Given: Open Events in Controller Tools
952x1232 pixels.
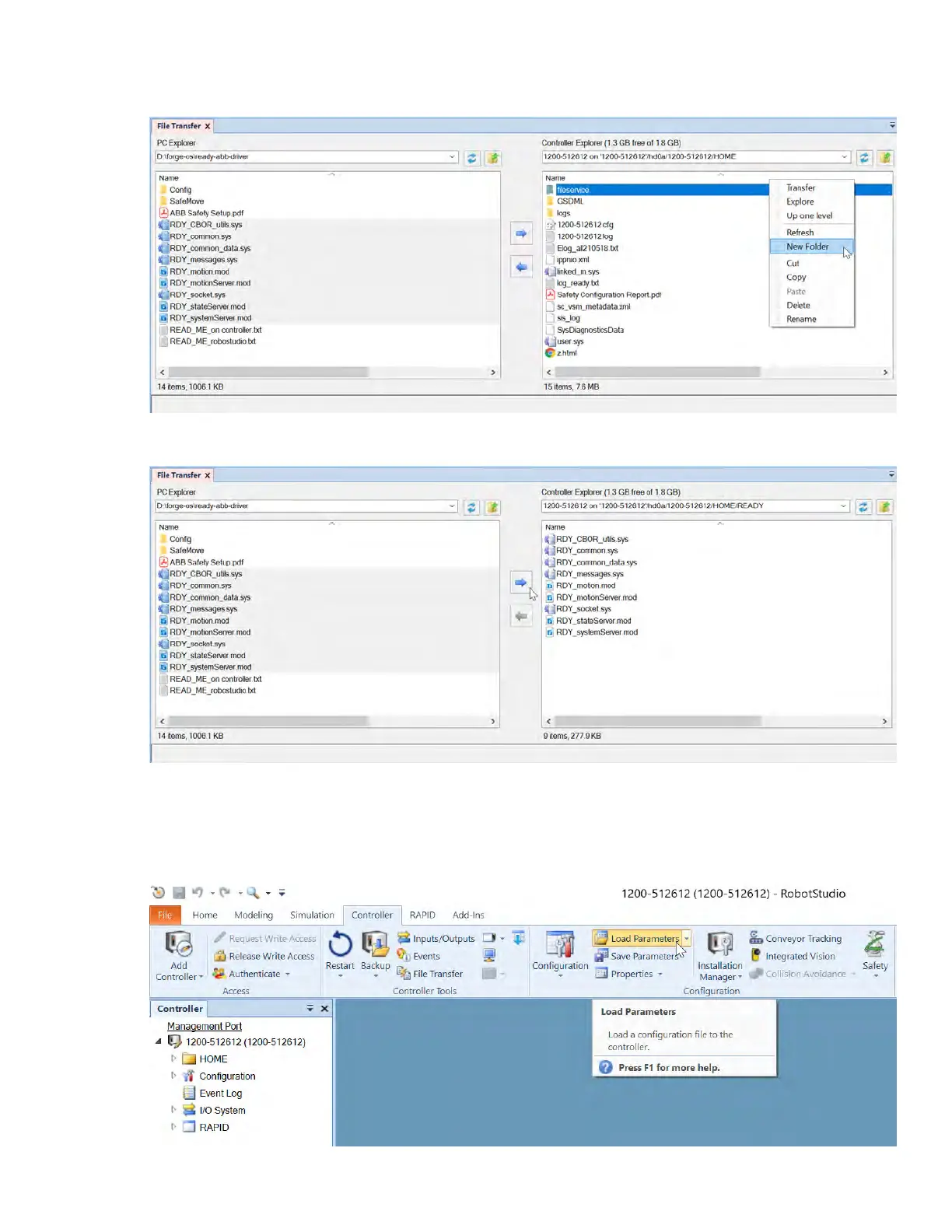Looking at the screenshot, I should click(x=418, y=956).
